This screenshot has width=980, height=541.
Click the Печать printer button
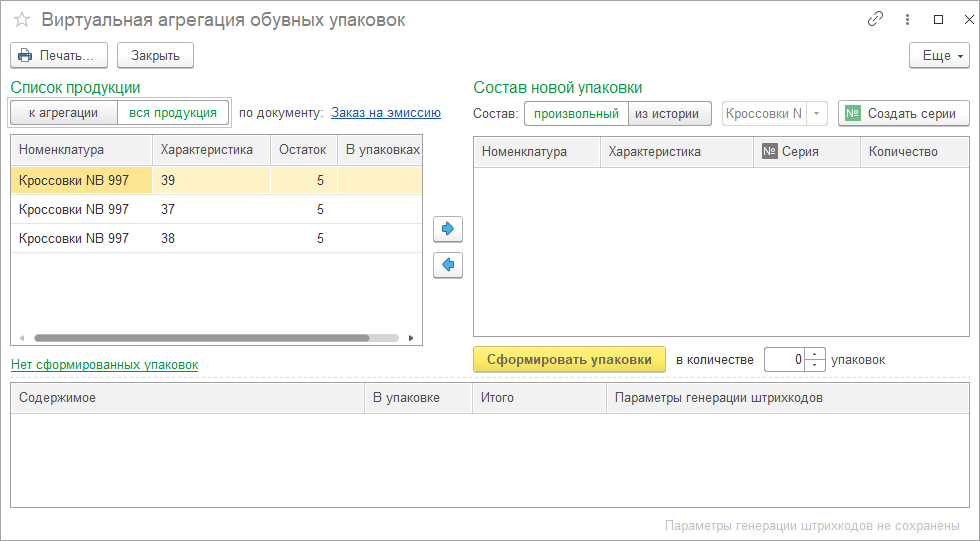click(59, 55)
